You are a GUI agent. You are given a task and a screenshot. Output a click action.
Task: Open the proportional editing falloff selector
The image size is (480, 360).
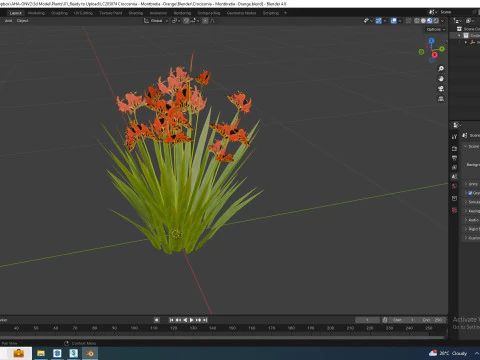coord(212,21)
